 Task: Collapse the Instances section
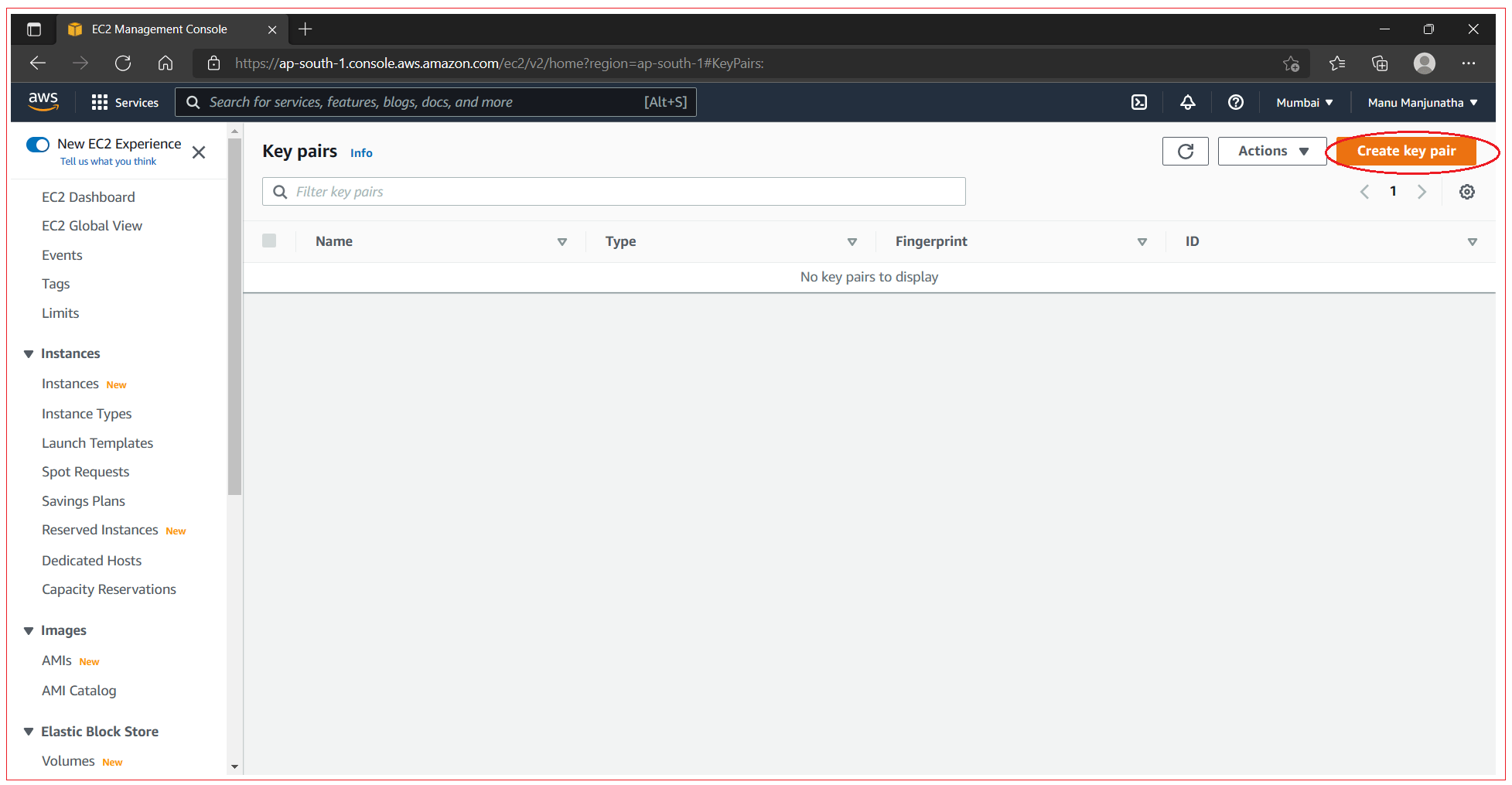pyautogui.click(x=29, y=353)
